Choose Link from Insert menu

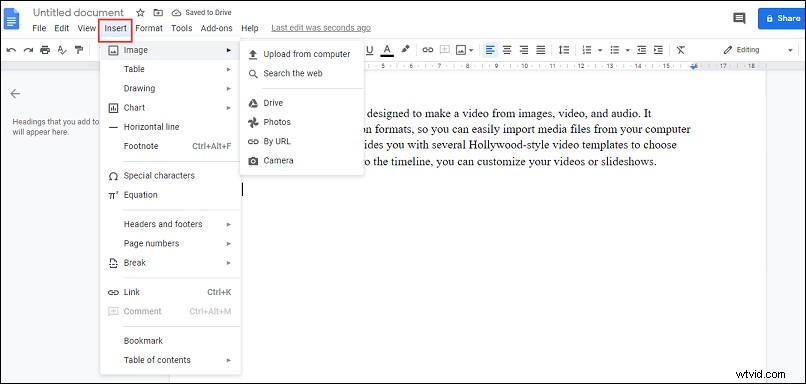170,292
